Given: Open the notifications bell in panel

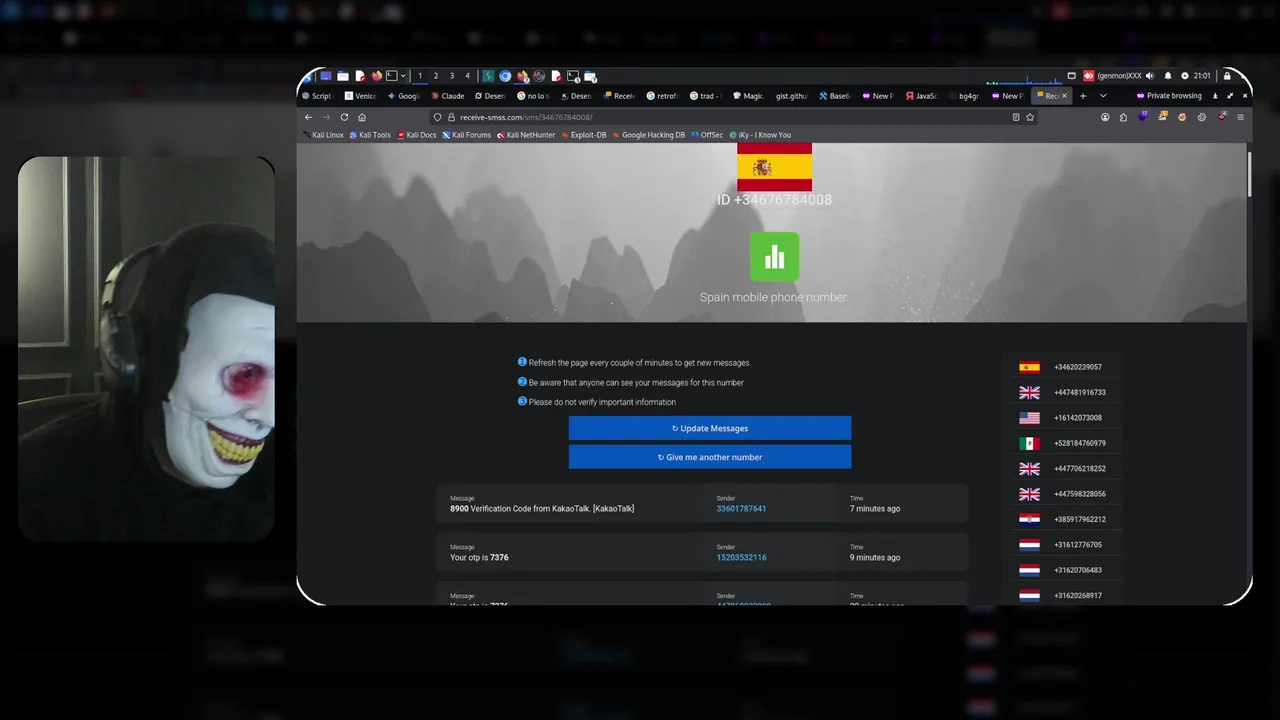Looking at the screenshot, I should pos(1168,76).
